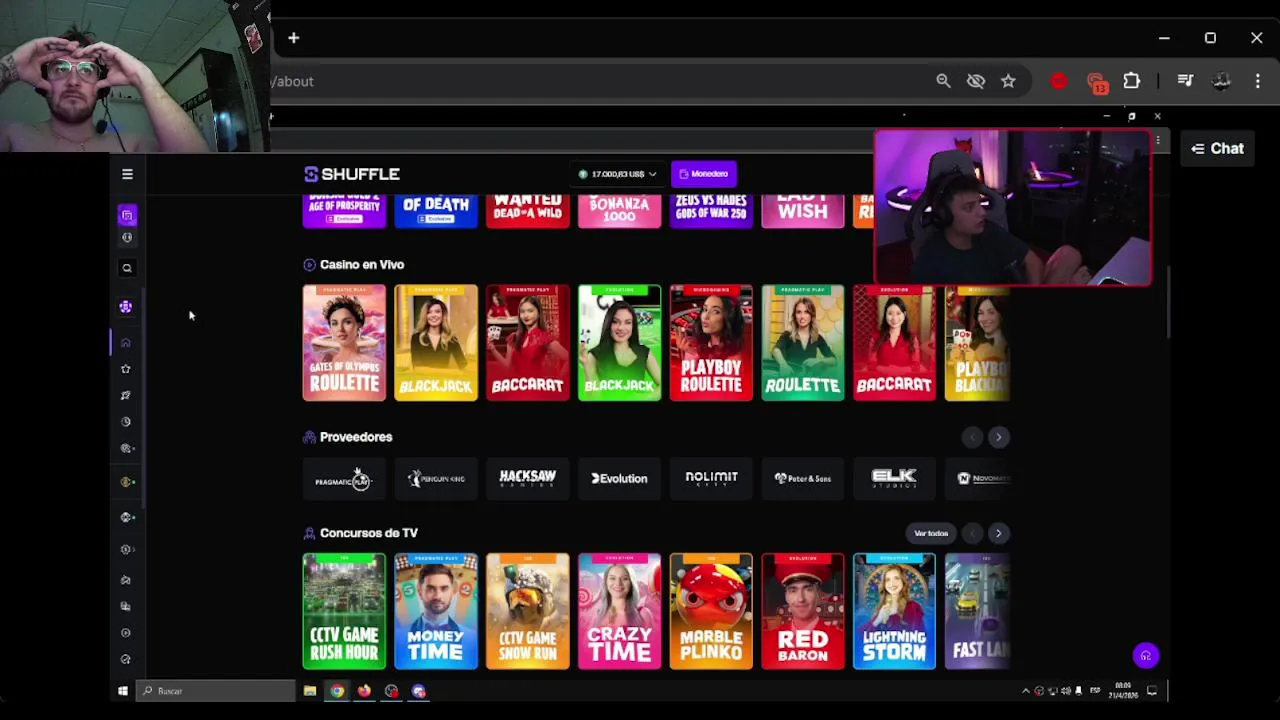Open CCTV Game Snow Run
The height and width of the screenshot is (720, 1280).
coord(527,611)
